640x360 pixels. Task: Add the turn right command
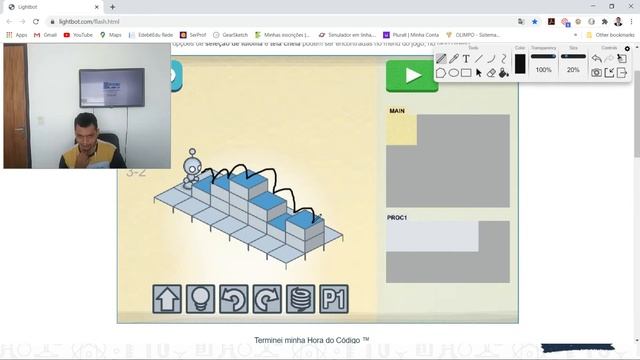point(267,299)
